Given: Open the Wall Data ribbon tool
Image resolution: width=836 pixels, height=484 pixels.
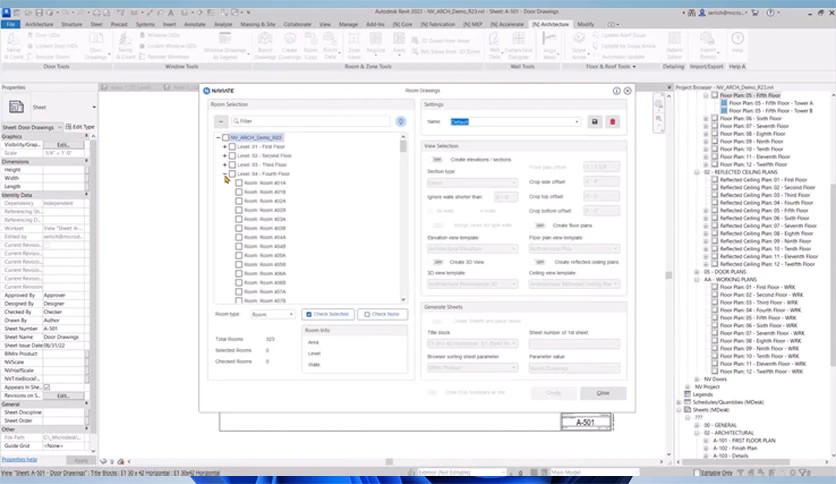Looking at the screenshot, I should (494, 44).
